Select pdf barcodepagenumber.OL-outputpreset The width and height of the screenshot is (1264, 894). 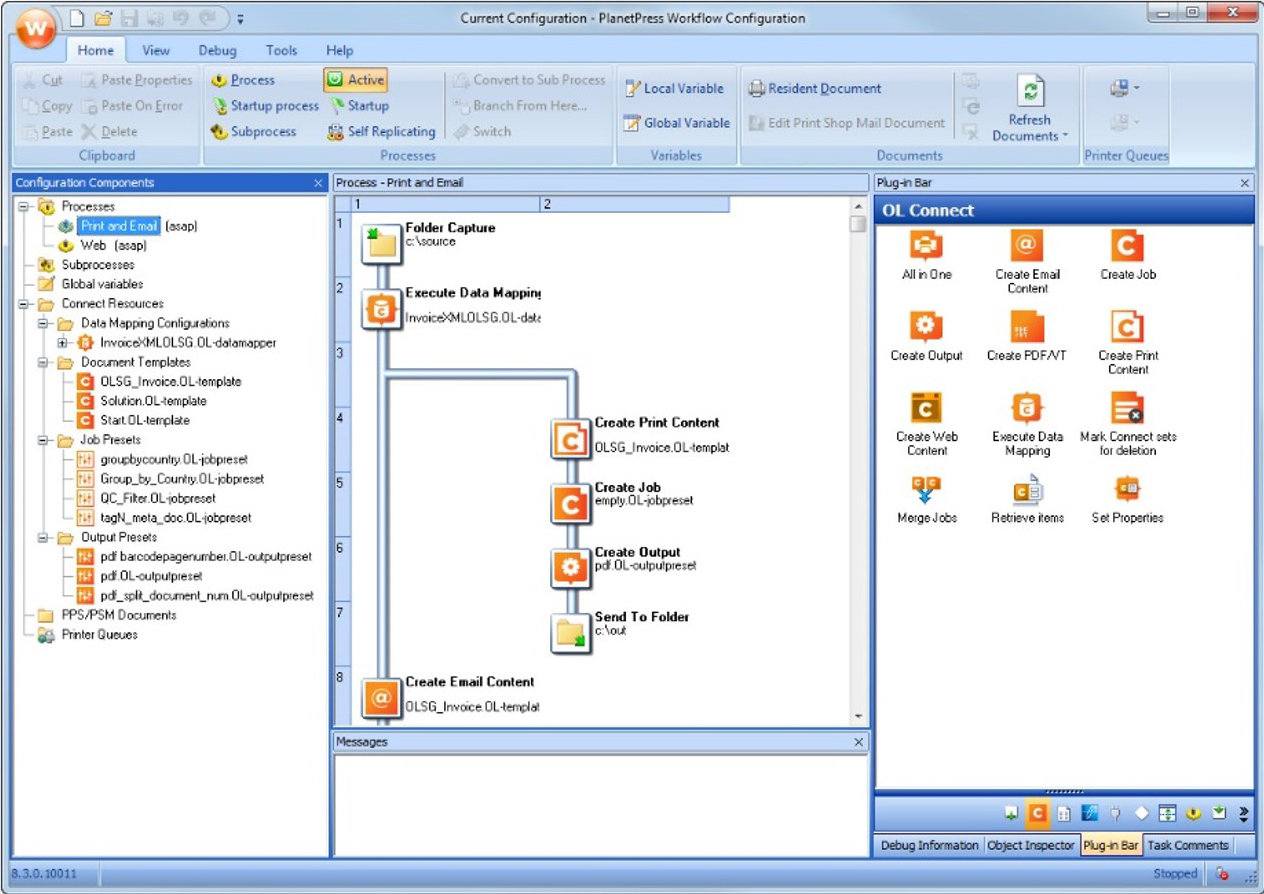pos(205,557)
